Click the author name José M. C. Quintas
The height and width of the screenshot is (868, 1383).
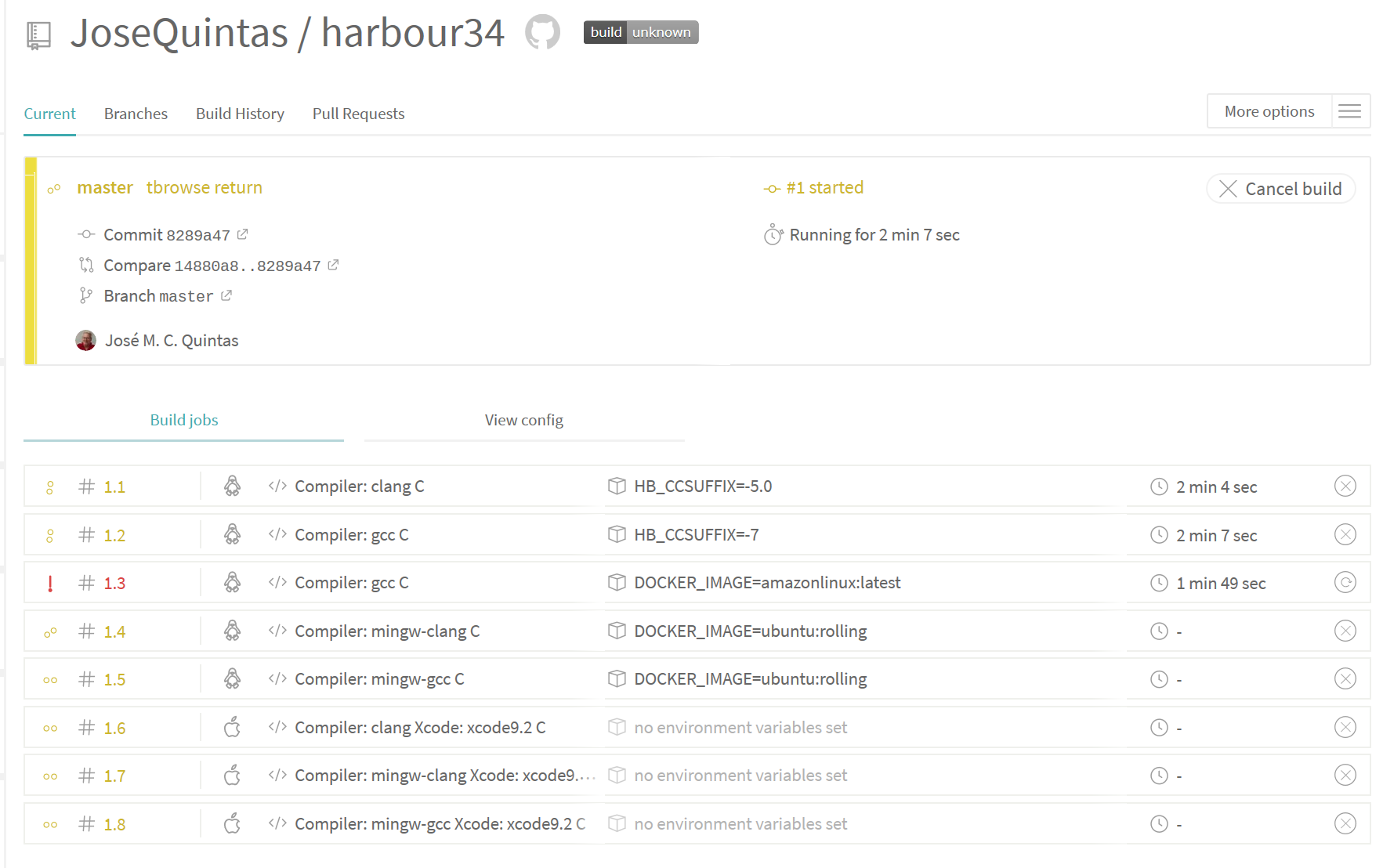click(x=172, y=341)
